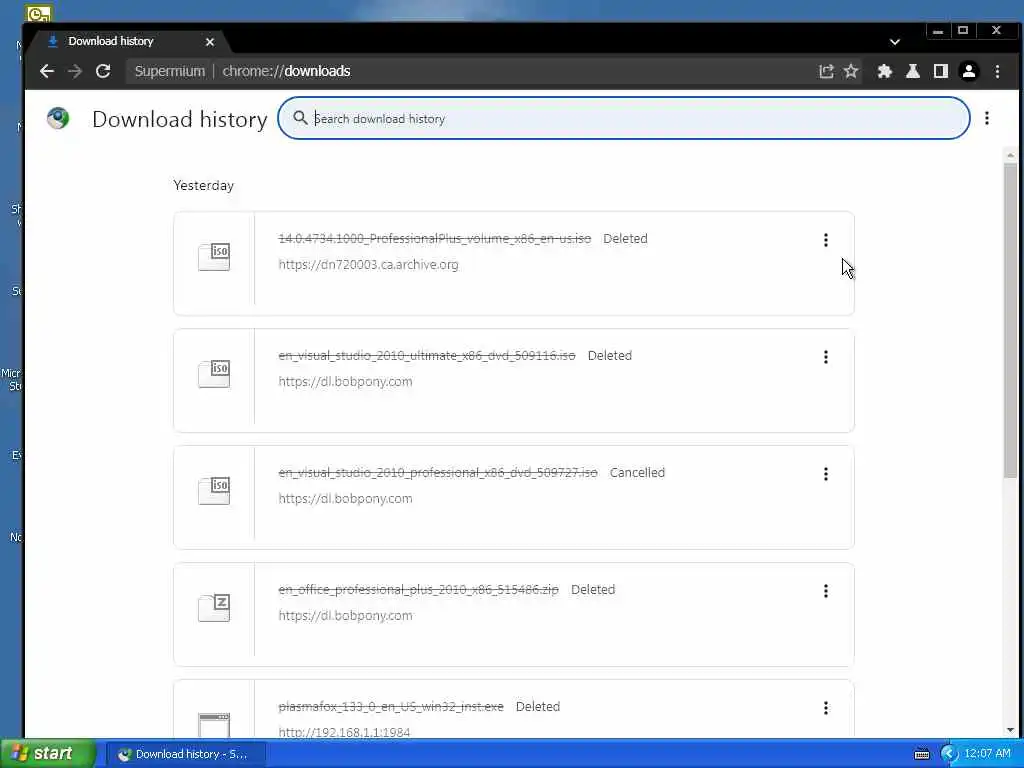This screenshot has width=1024, height=768.
Task: Open dl.bobpony.com link under visual_studio_2010_professional
Action: pos(345,498)
